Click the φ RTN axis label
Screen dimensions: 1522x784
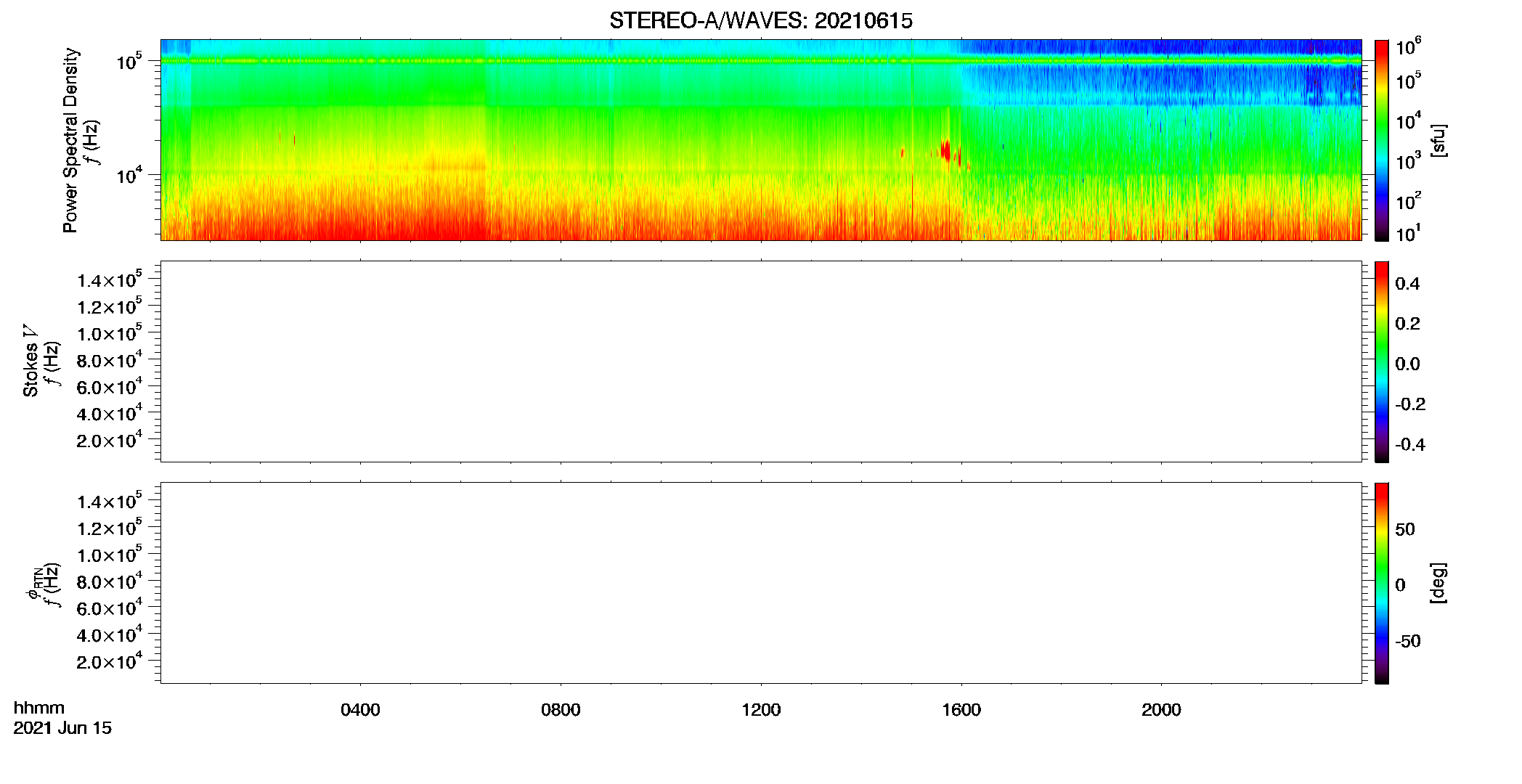point(34,584)
